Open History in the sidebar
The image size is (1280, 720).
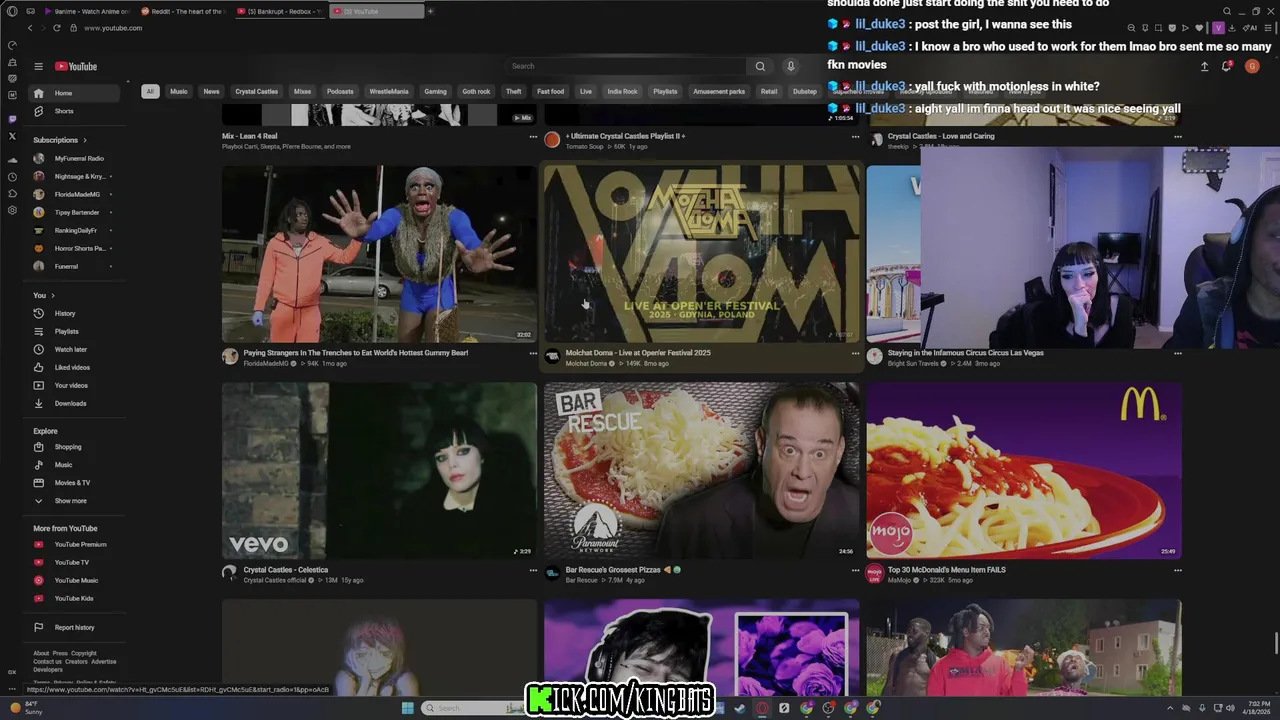pyautogui.click(x=75, y=313)
